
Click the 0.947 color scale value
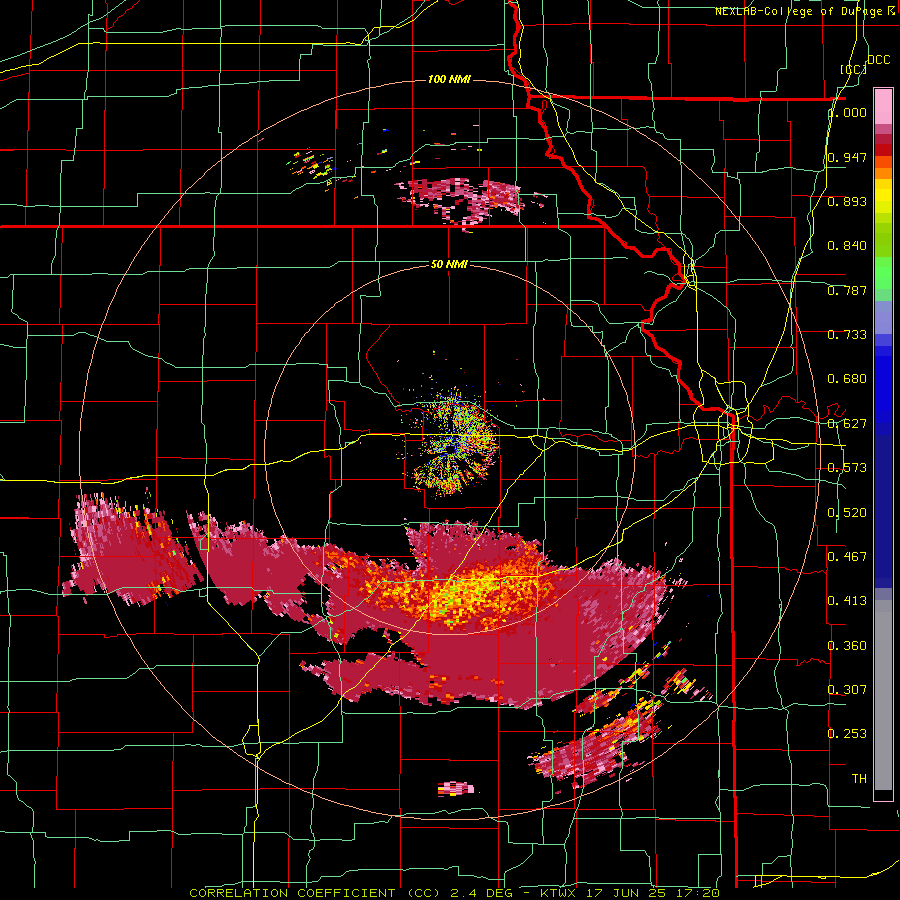pos(847,157)
